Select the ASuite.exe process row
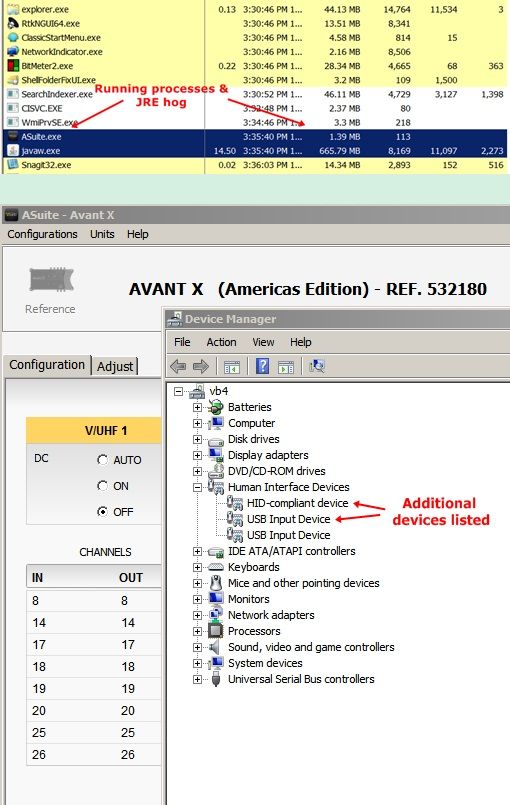The image size is (510, 805). pos(255,137)
